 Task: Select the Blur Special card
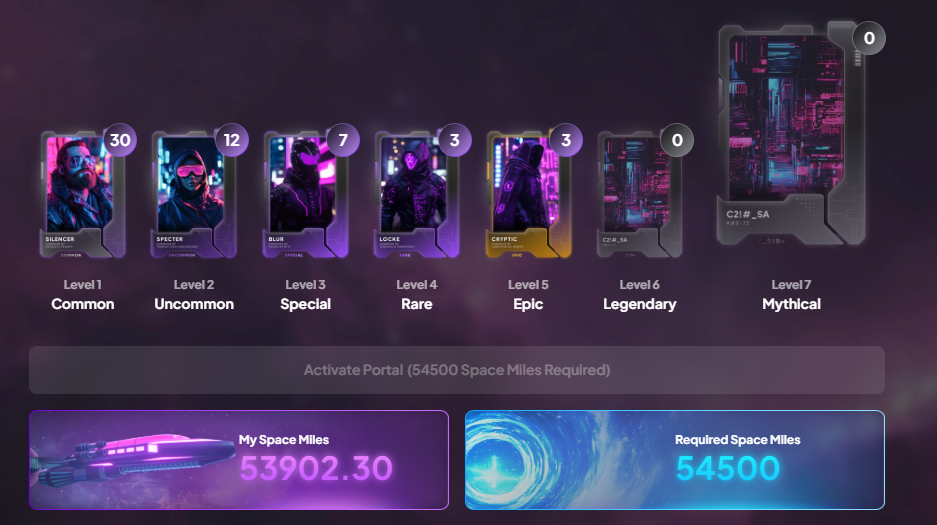click(x=305, y=195)
